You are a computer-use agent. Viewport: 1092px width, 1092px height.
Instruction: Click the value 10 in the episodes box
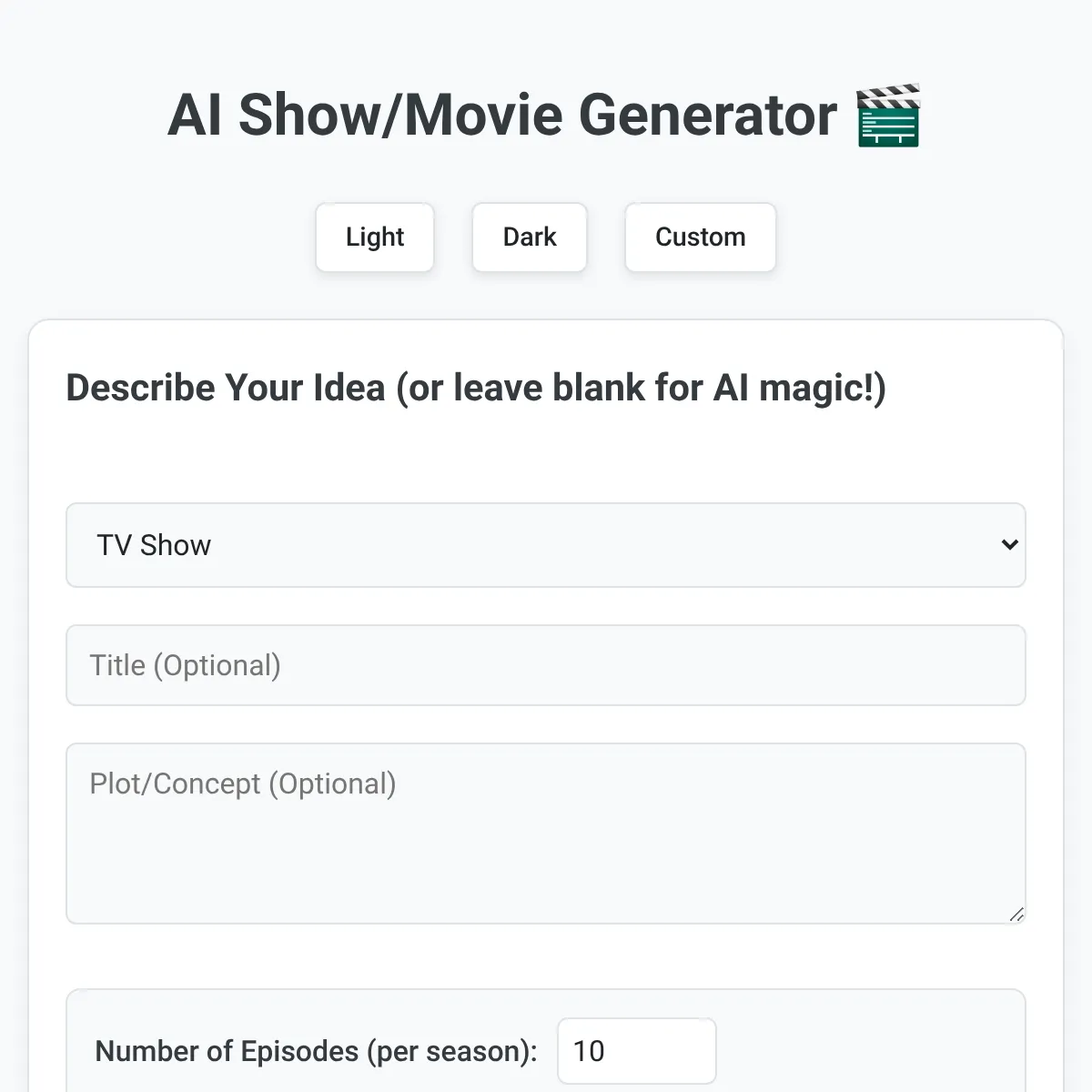point(589,1051)
